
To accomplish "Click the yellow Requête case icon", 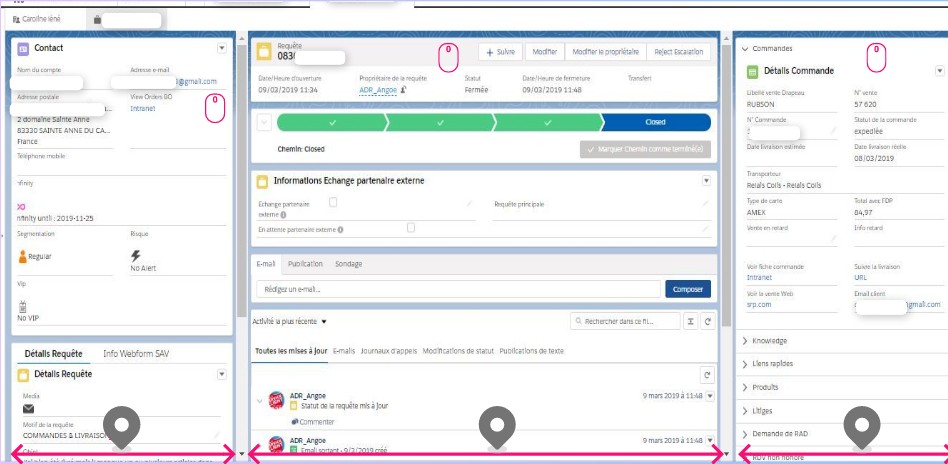I will coord(264,51).
